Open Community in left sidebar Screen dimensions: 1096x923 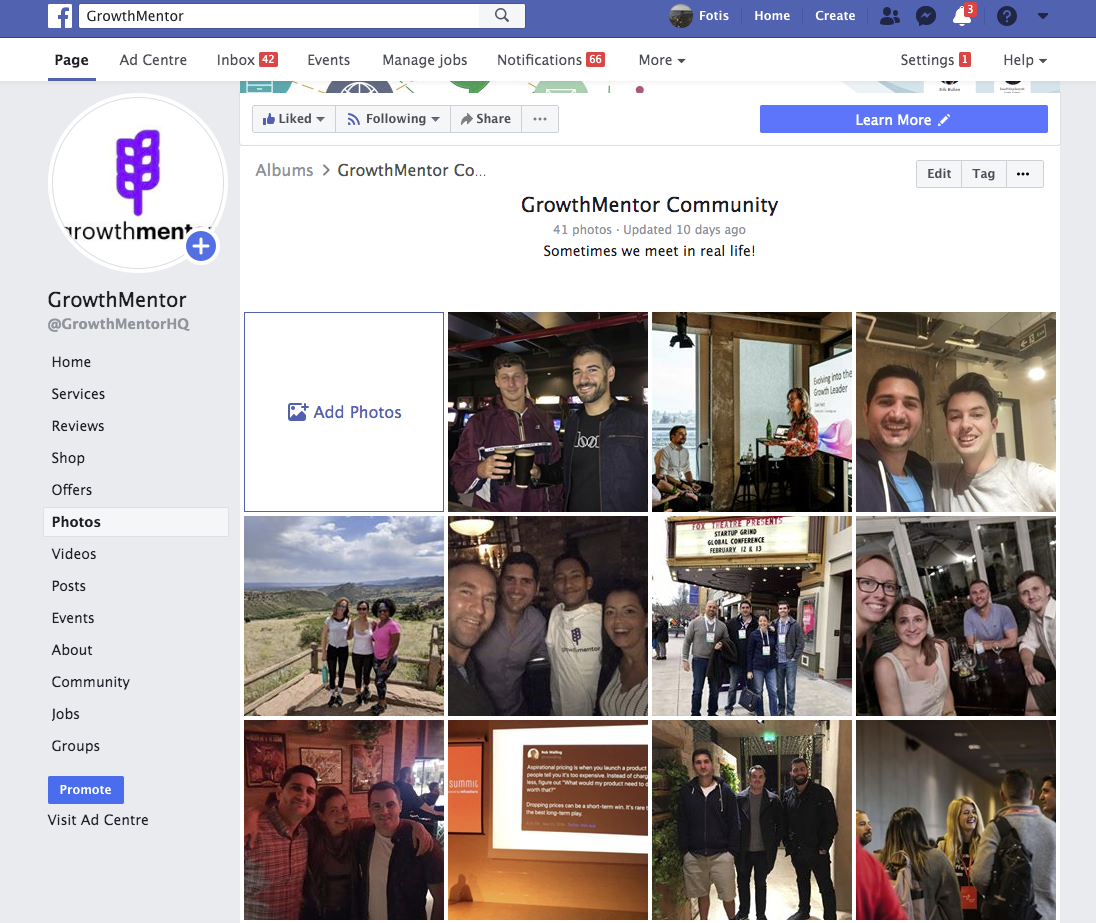tap(90, 682)
